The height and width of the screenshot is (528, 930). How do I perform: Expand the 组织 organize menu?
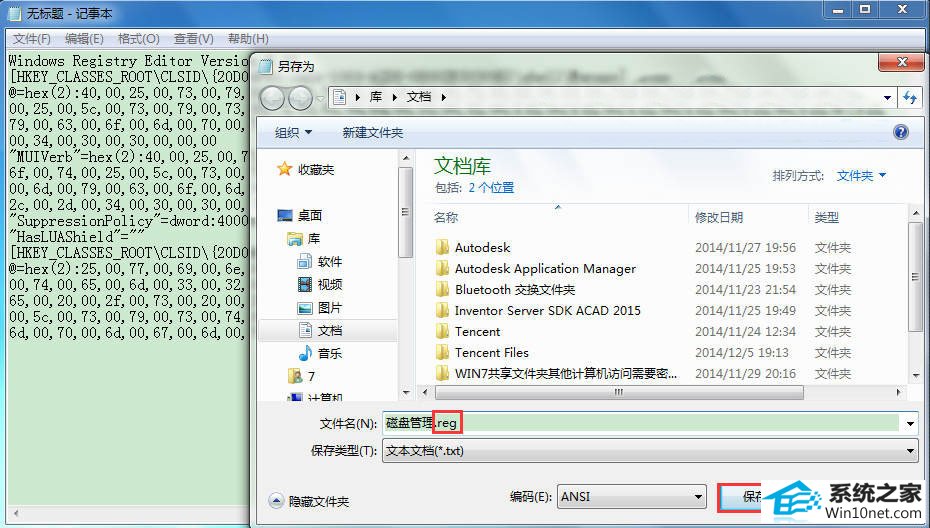(293, 132)
